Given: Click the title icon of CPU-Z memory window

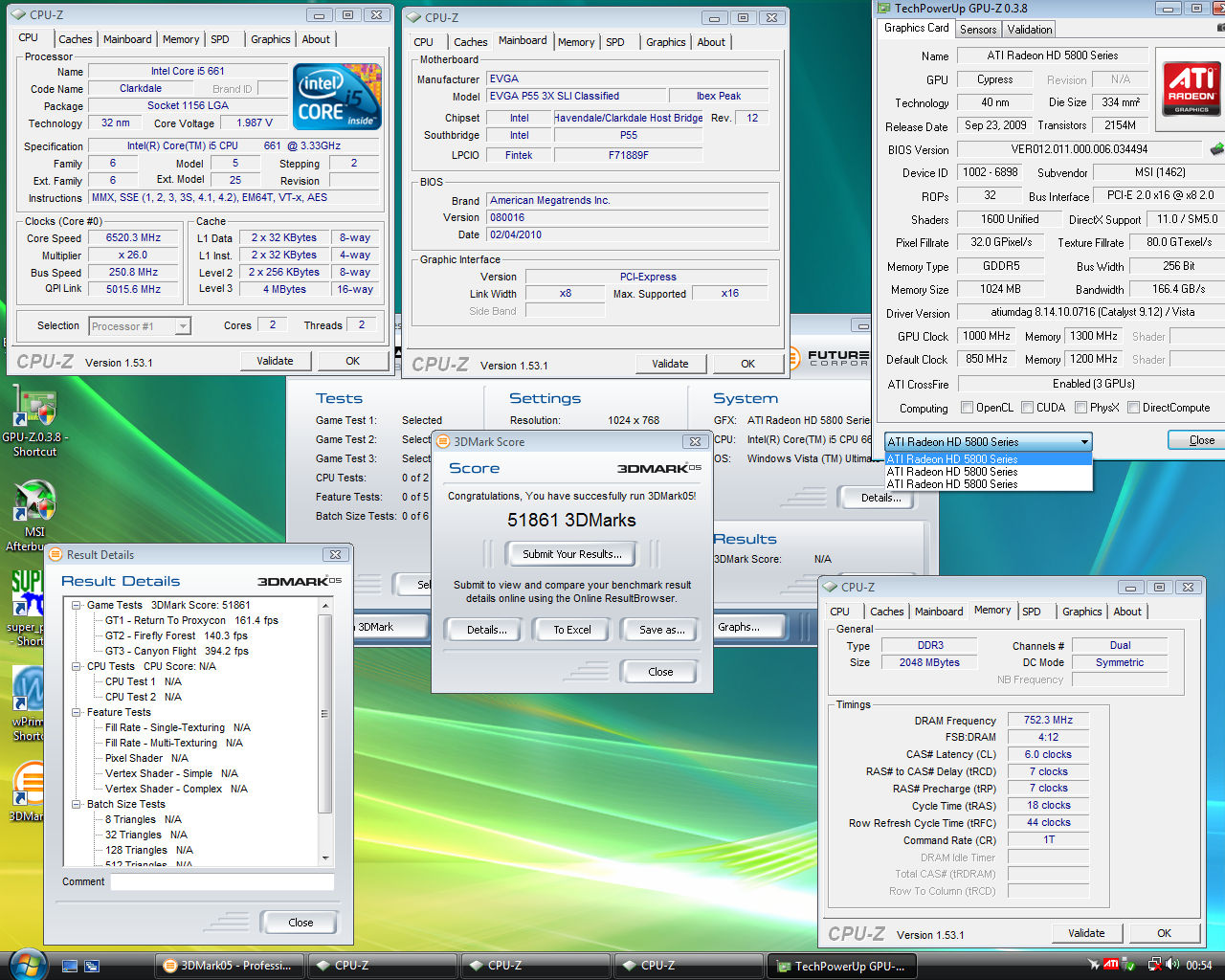Looking at the screenshot, I should click(x=830, y=587).
